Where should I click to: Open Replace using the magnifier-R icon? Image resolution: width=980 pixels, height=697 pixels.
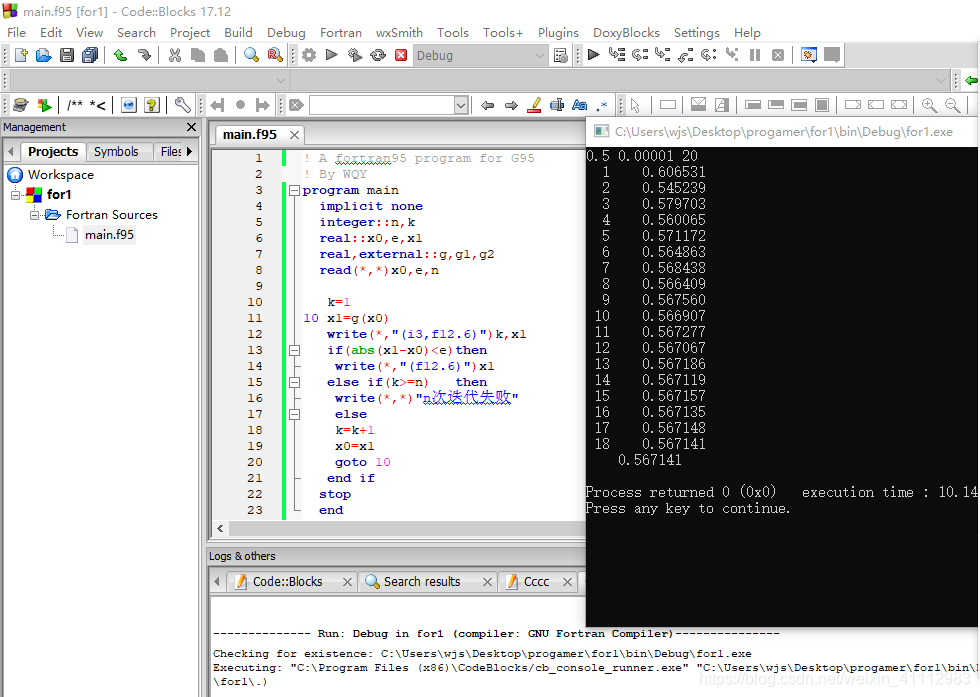click(274, 55)
